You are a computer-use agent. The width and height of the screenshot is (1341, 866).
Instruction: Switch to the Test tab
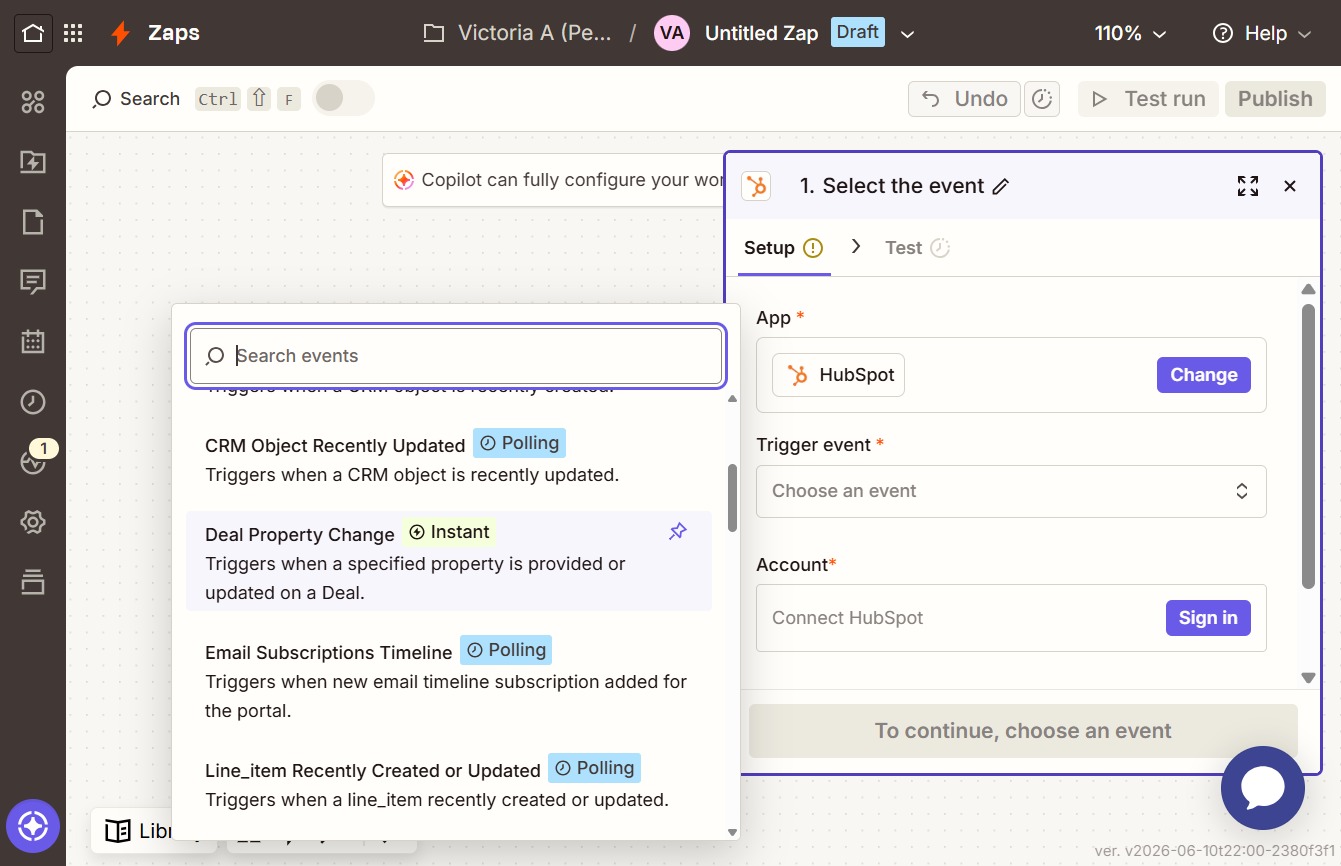(917, 248)
